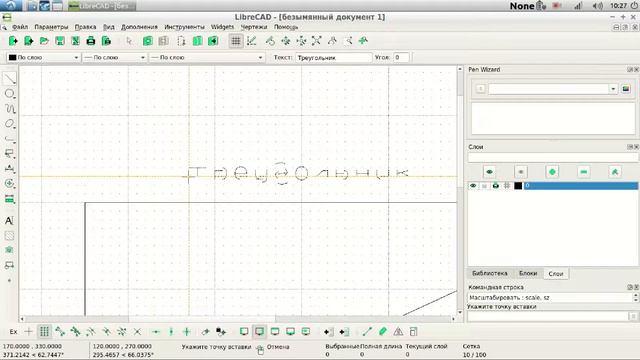Switch to the Библиотека tab

(489, 273)
